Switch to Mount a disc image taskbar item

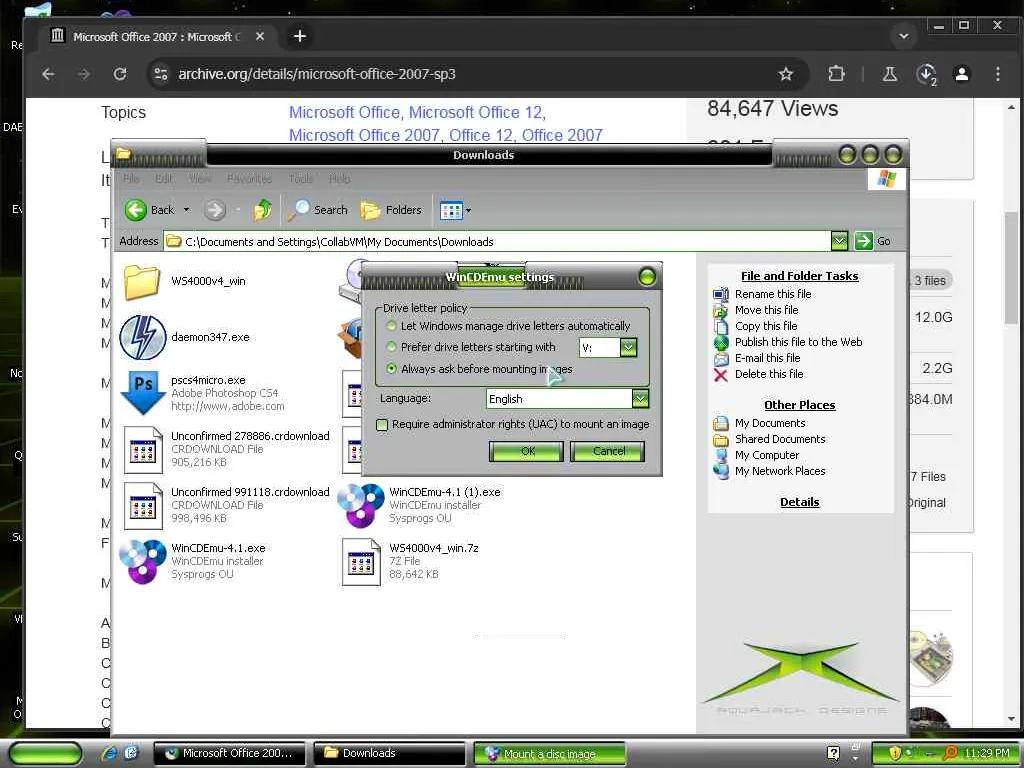point(549,754)
